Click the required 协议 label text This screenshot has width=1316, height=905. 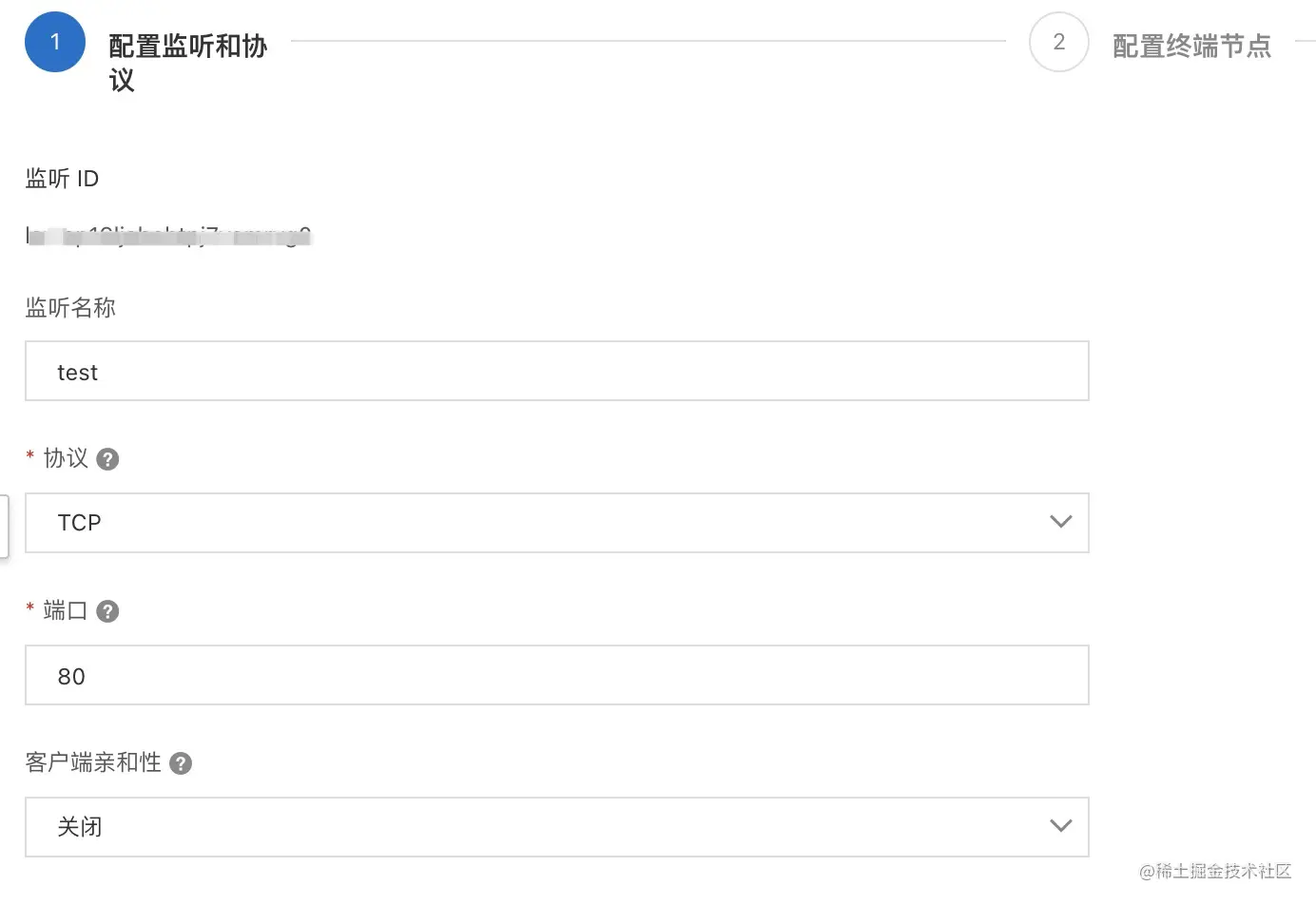pos(66,458)
